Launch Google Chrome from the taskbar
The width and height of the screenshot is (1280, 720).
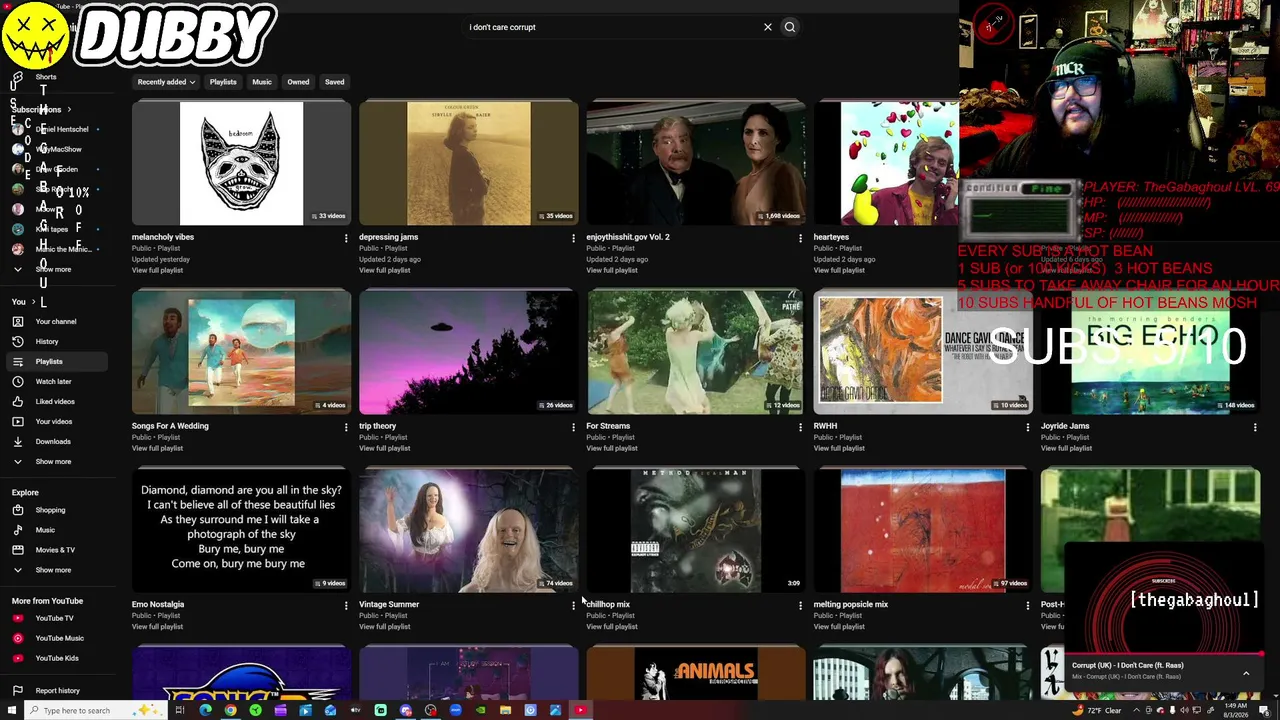[230, 710]
